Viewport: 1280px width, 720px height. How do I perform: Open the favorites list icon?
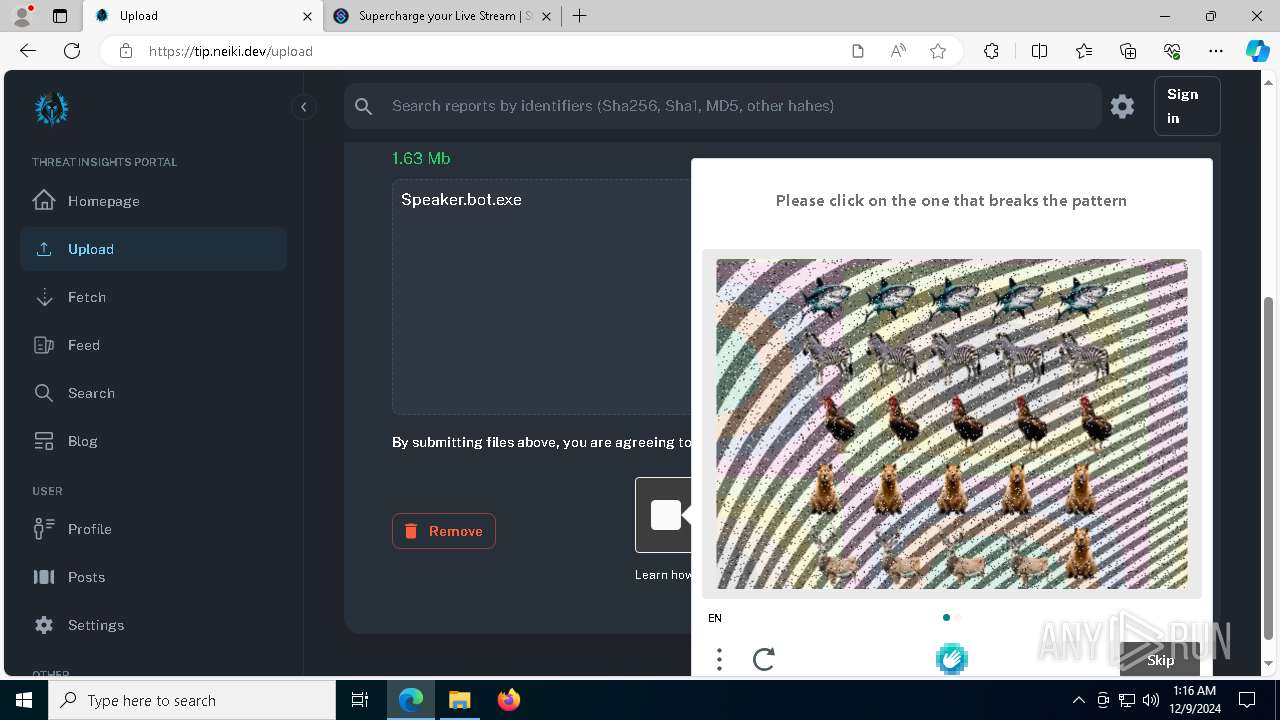coord(1084,51)
